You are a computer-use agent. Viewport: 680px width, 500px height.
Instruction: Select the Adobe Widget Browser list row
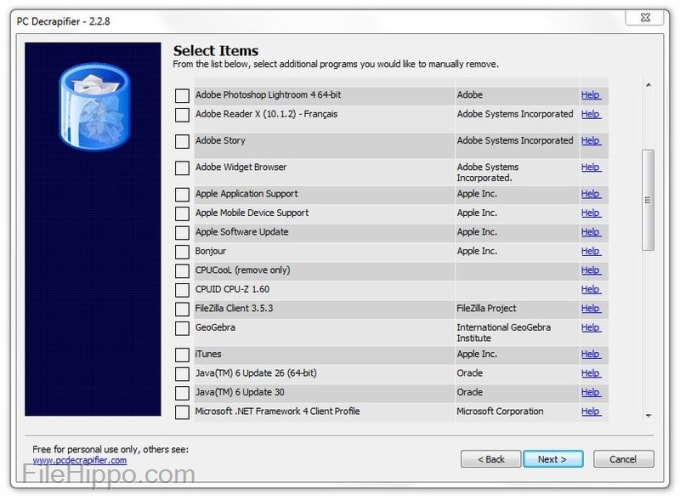coord(320,168)
